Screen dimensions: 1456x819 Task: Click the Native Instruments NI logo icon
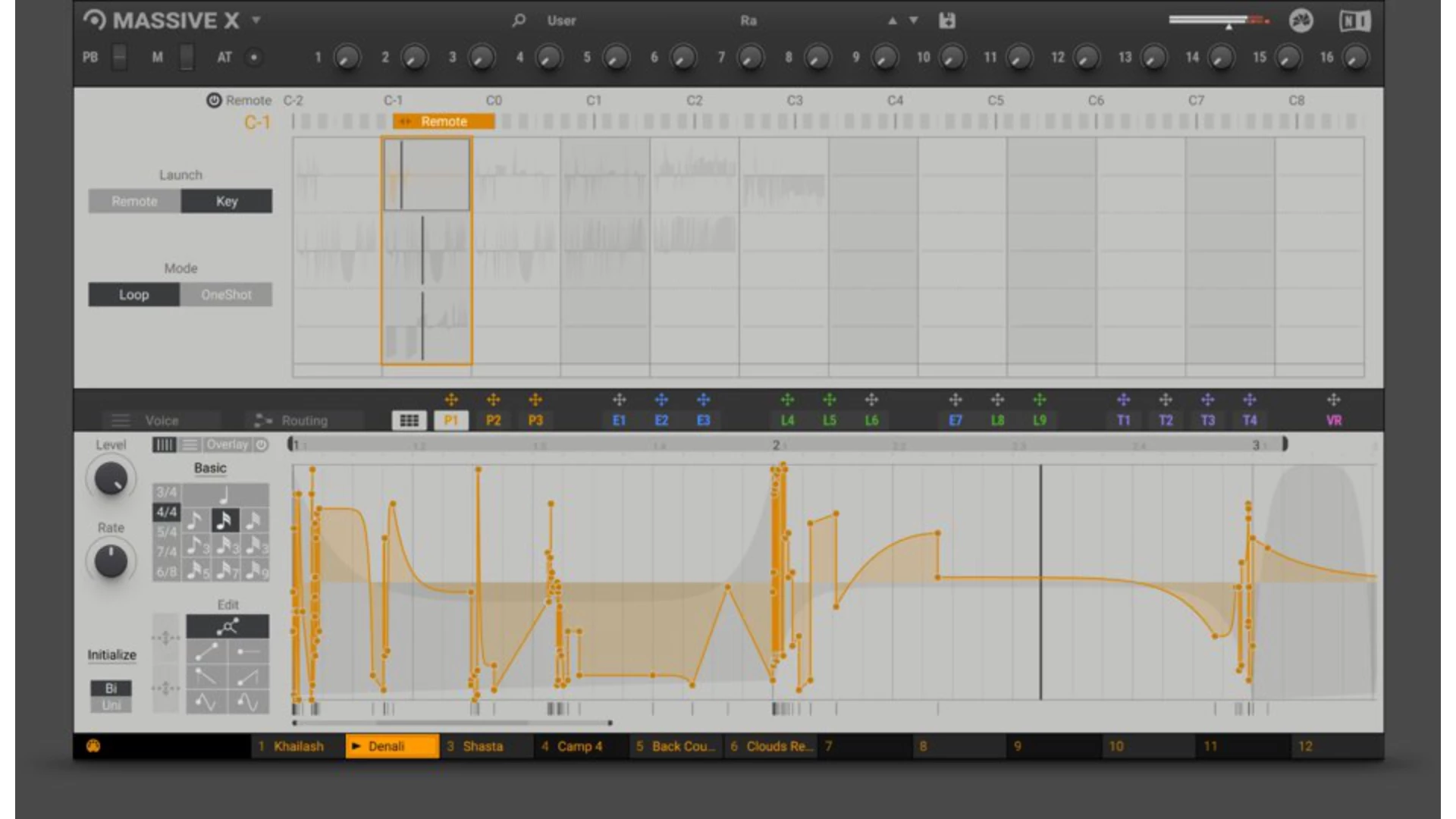pyautogui.click(x=1354, y=20)
